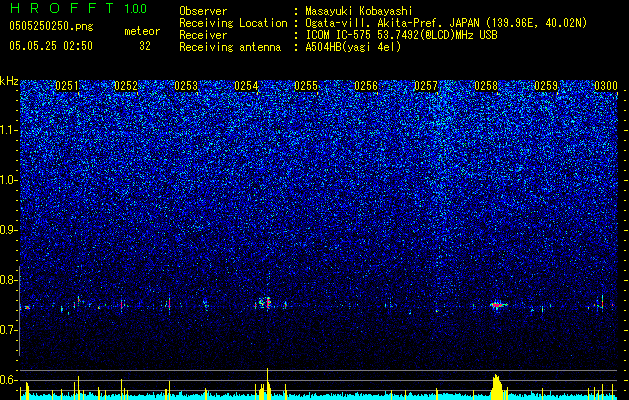
Task: Click the meteor label
Action: pos(142,31)
